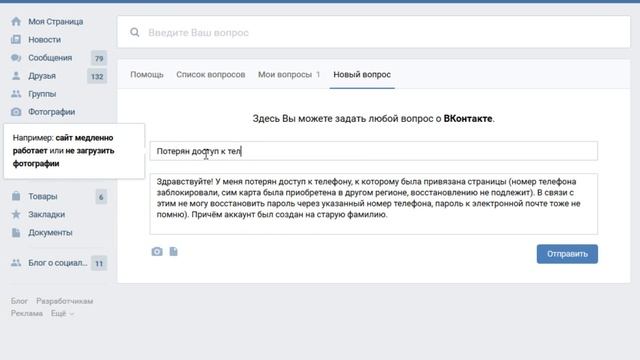Open the Фотографии section
Image resolution: width=640 pixels, height=360 pixels.
pyautogui.click(x=51, y=112)
